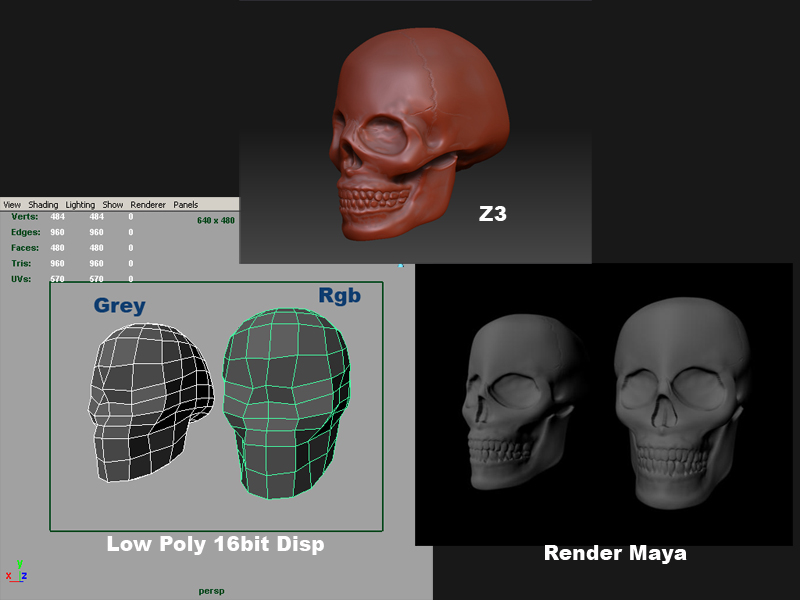Open the Show menu
800x600 pixels.
113,205
